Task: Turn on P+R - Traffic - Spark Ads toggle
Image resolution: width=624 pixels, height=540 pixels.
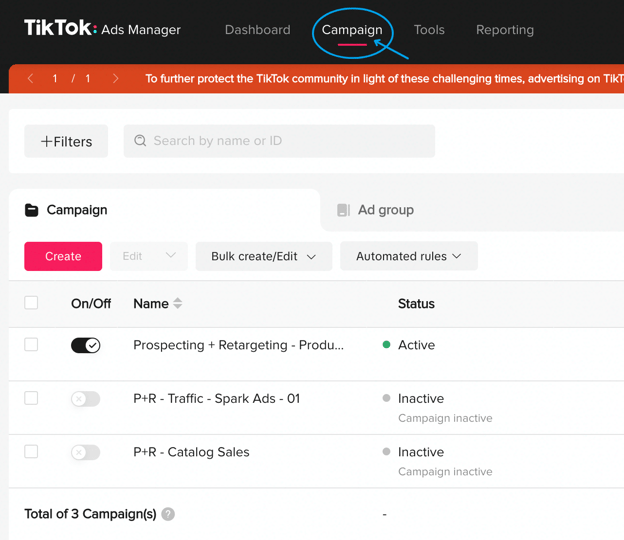Action: tap(86, 399)
